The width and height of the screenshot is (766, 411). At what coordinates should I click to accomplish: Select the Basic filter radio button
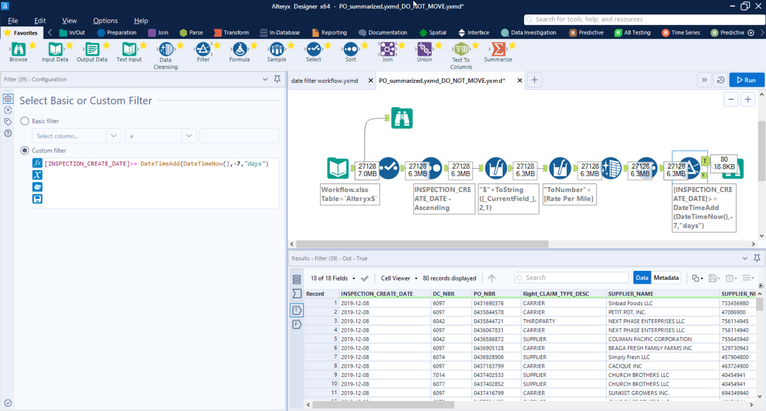tap(24, 121)
